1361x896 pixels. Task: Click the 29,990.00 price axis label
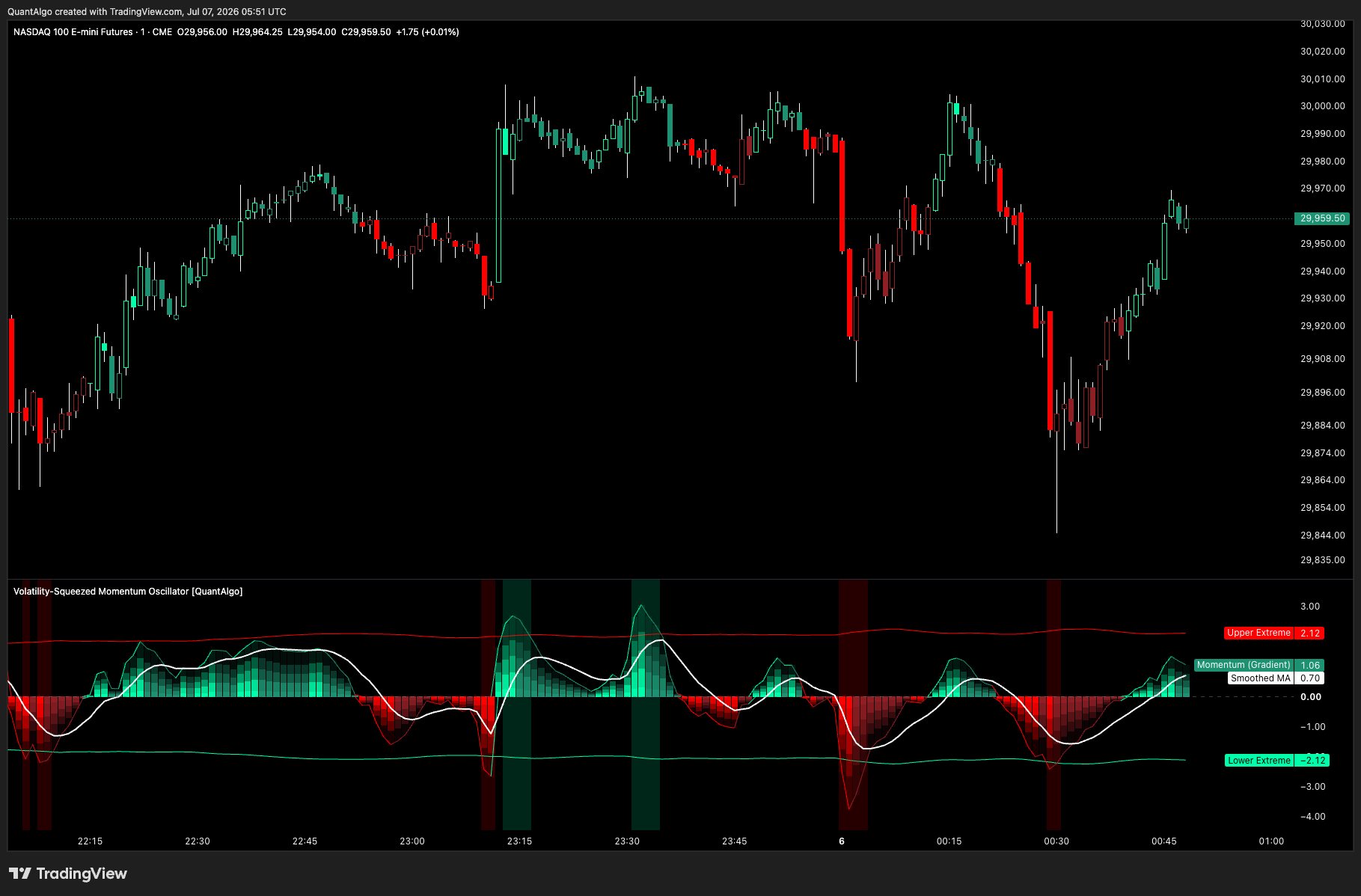(x=1322, y=134)
